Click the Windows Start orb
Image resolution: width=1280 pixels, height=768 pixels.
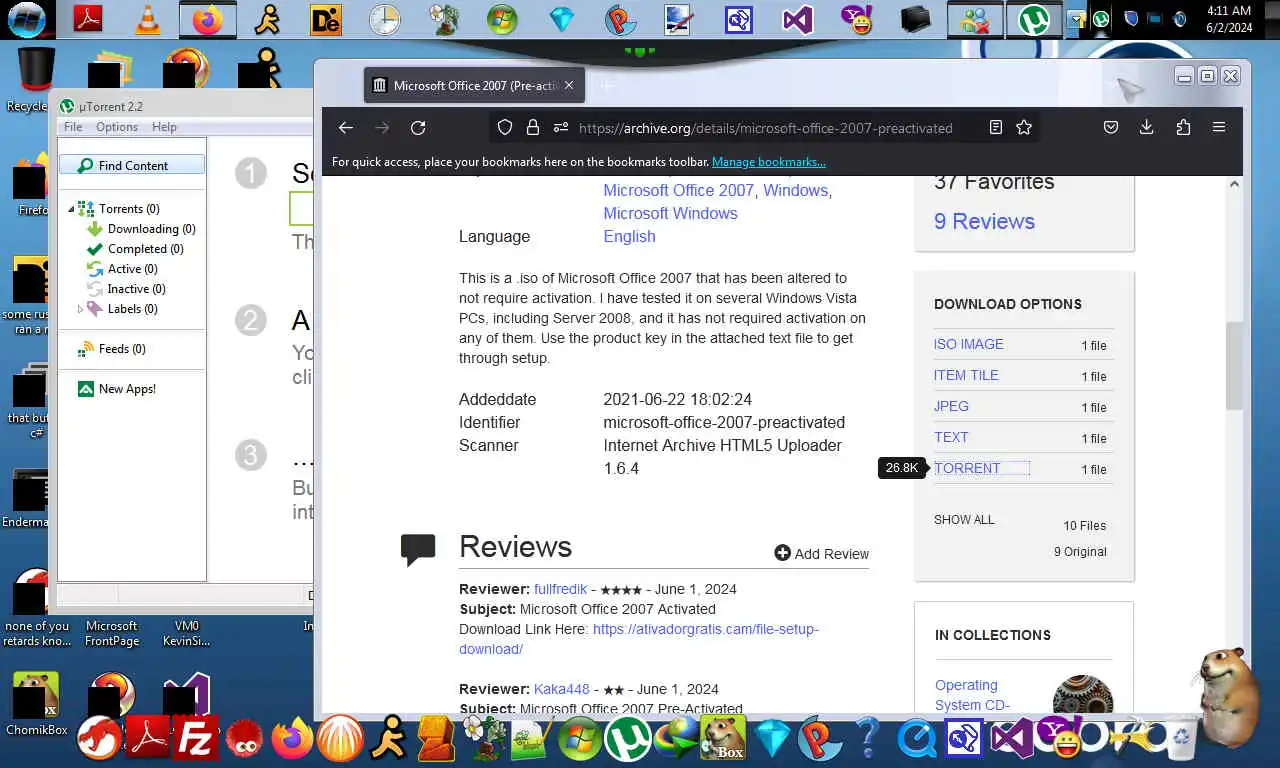pos(27,18)
